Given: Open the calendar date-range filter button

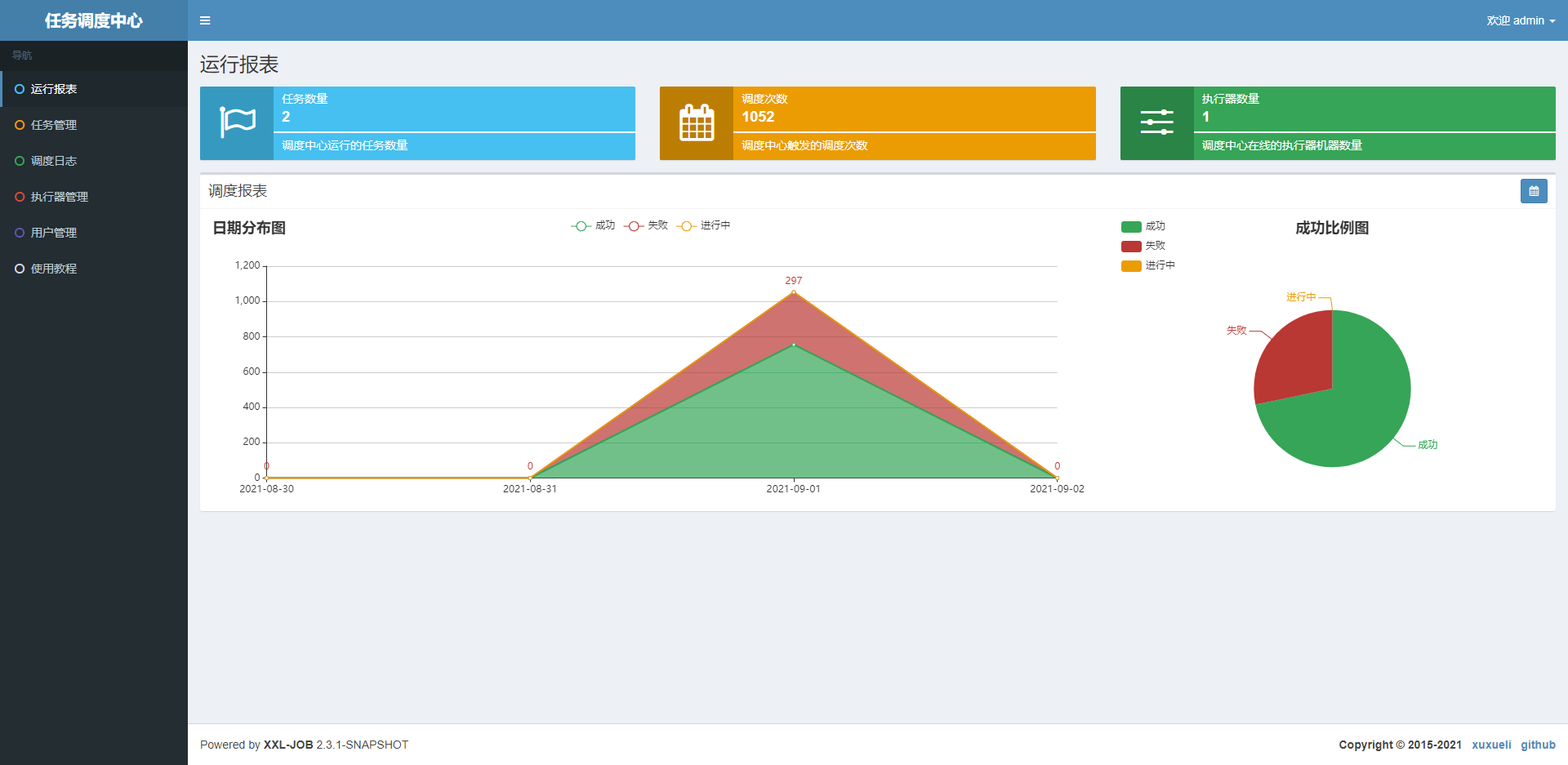Looking at the screenshot, I should (1534, 191).
